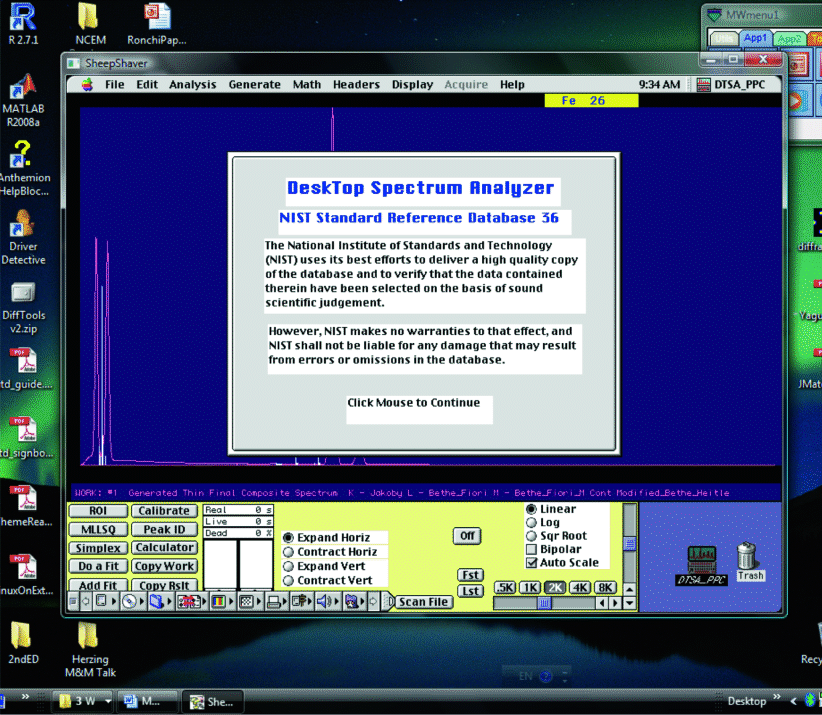Click the Copy Work button

tap(164, 566)
